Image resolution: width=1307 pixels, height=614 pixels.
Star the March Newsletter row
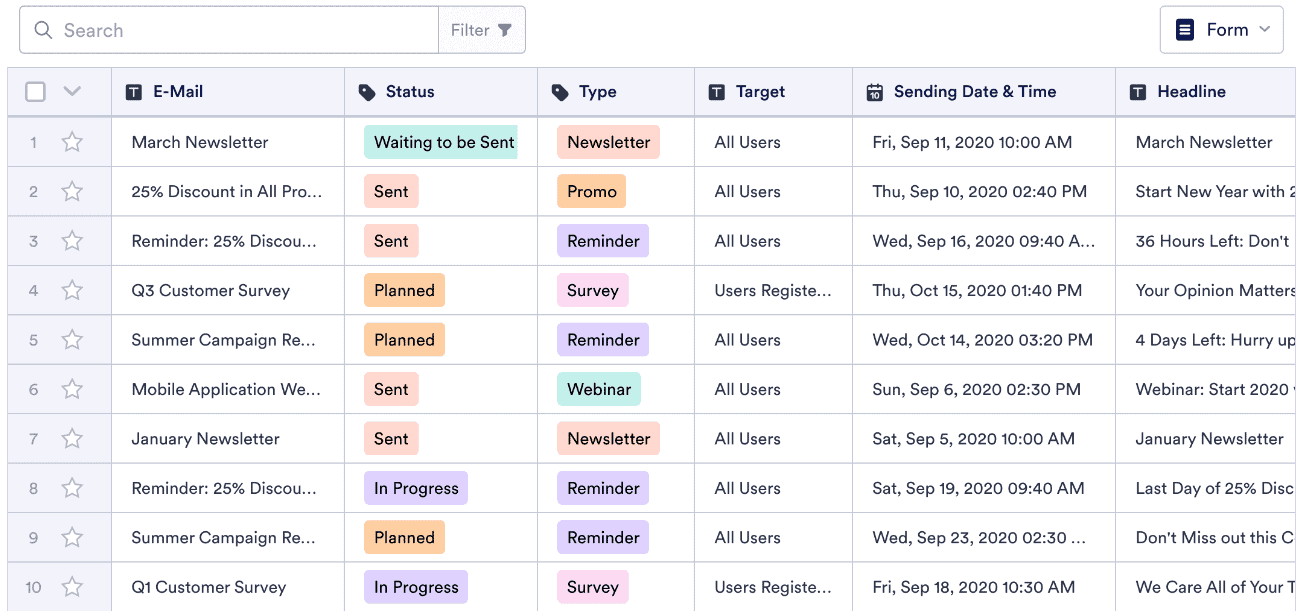pos(72,142)
